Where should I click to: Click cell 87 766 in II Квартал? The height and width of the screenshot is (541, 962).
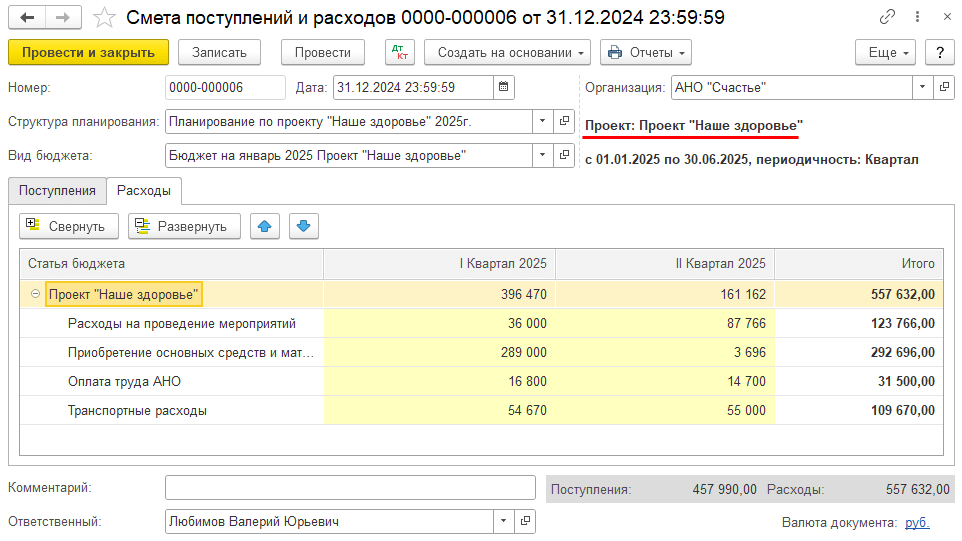665,323
